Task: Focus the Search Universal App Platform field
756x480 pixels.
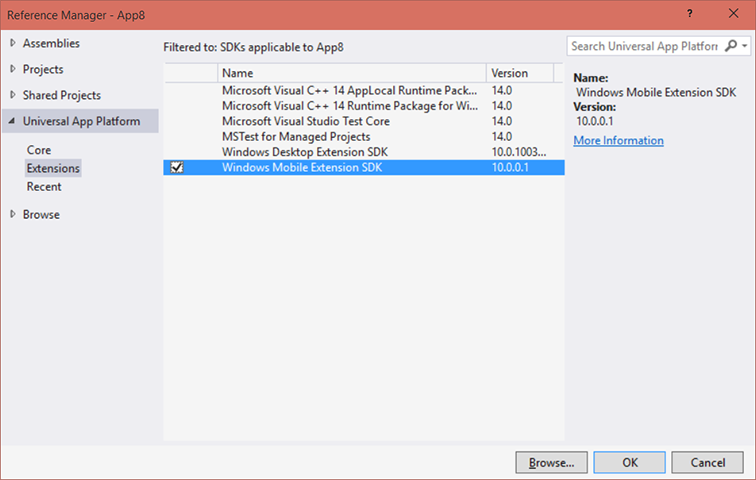Action: point(645,46)
